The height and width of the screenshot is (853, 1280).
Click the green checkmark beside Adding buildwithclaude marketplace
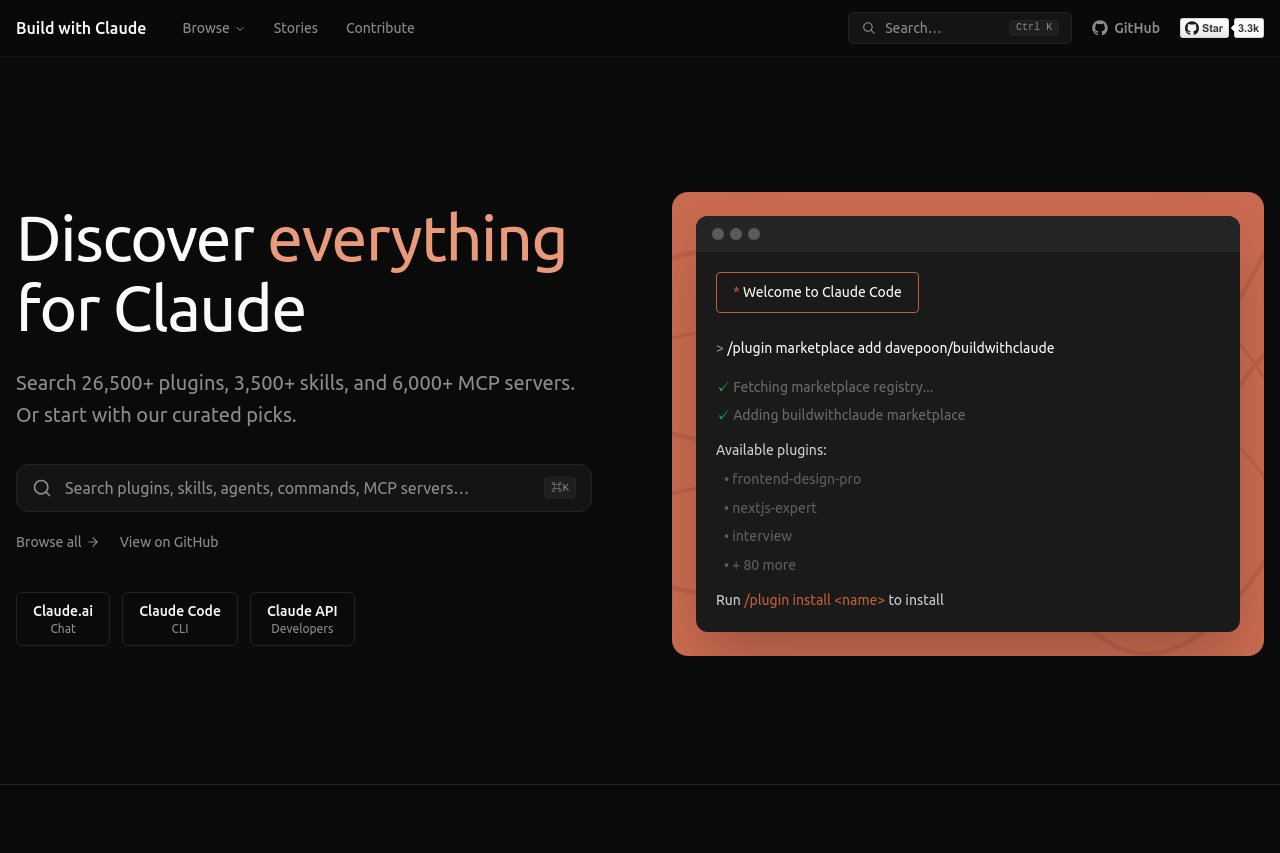click(x=723, y=415)
